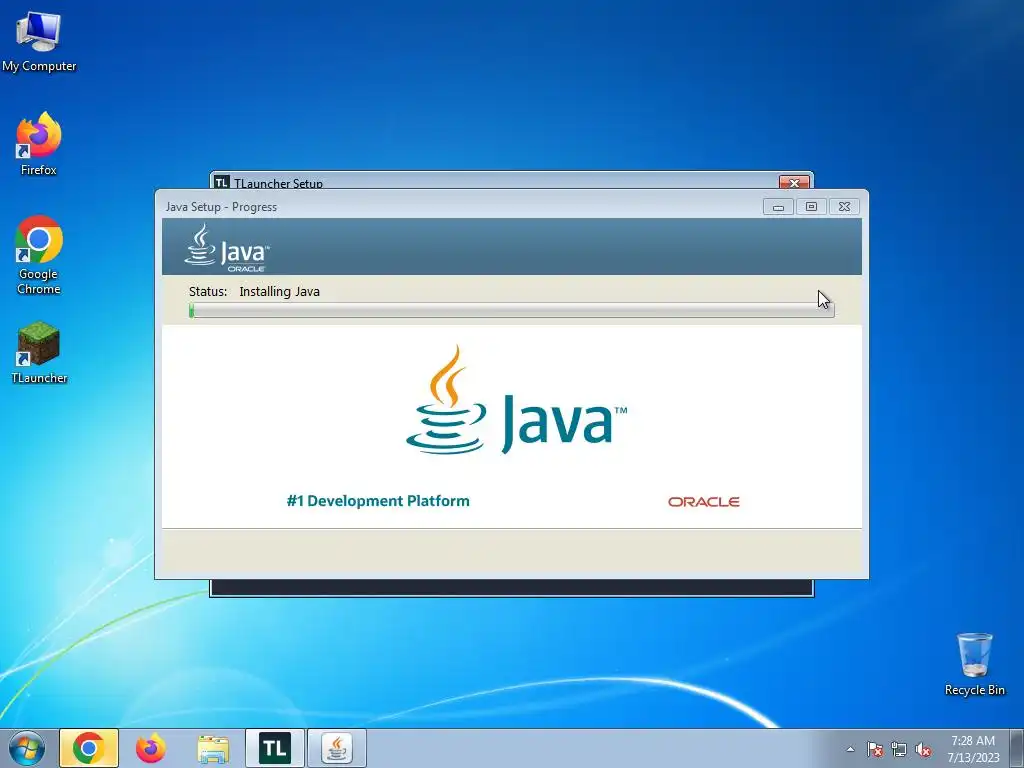Click the Java logo in header banner

point(227,248)
